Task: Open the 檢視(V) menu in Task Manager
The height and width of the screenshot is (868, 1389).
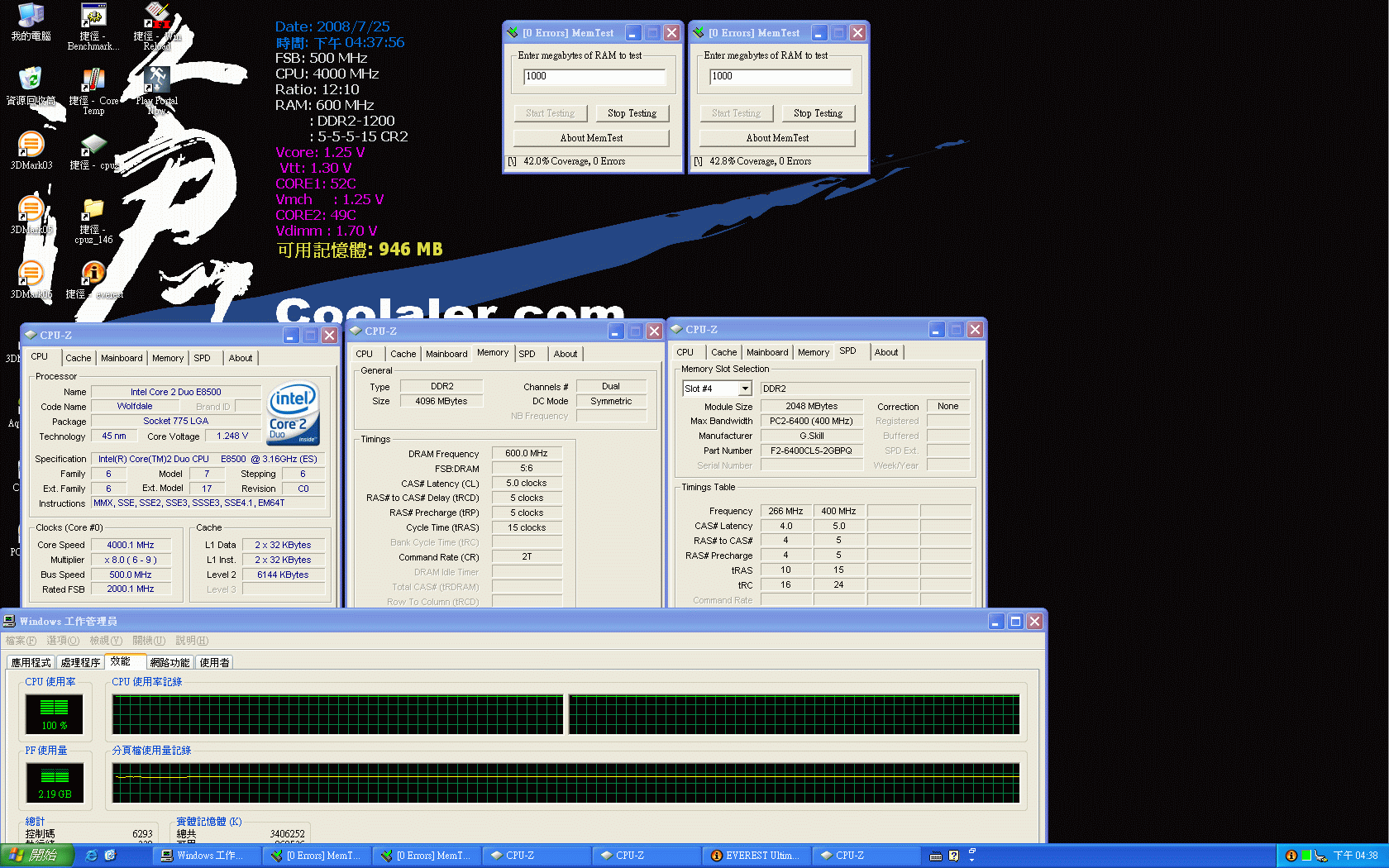Action: pyautogui.click(x=106, y=641)
